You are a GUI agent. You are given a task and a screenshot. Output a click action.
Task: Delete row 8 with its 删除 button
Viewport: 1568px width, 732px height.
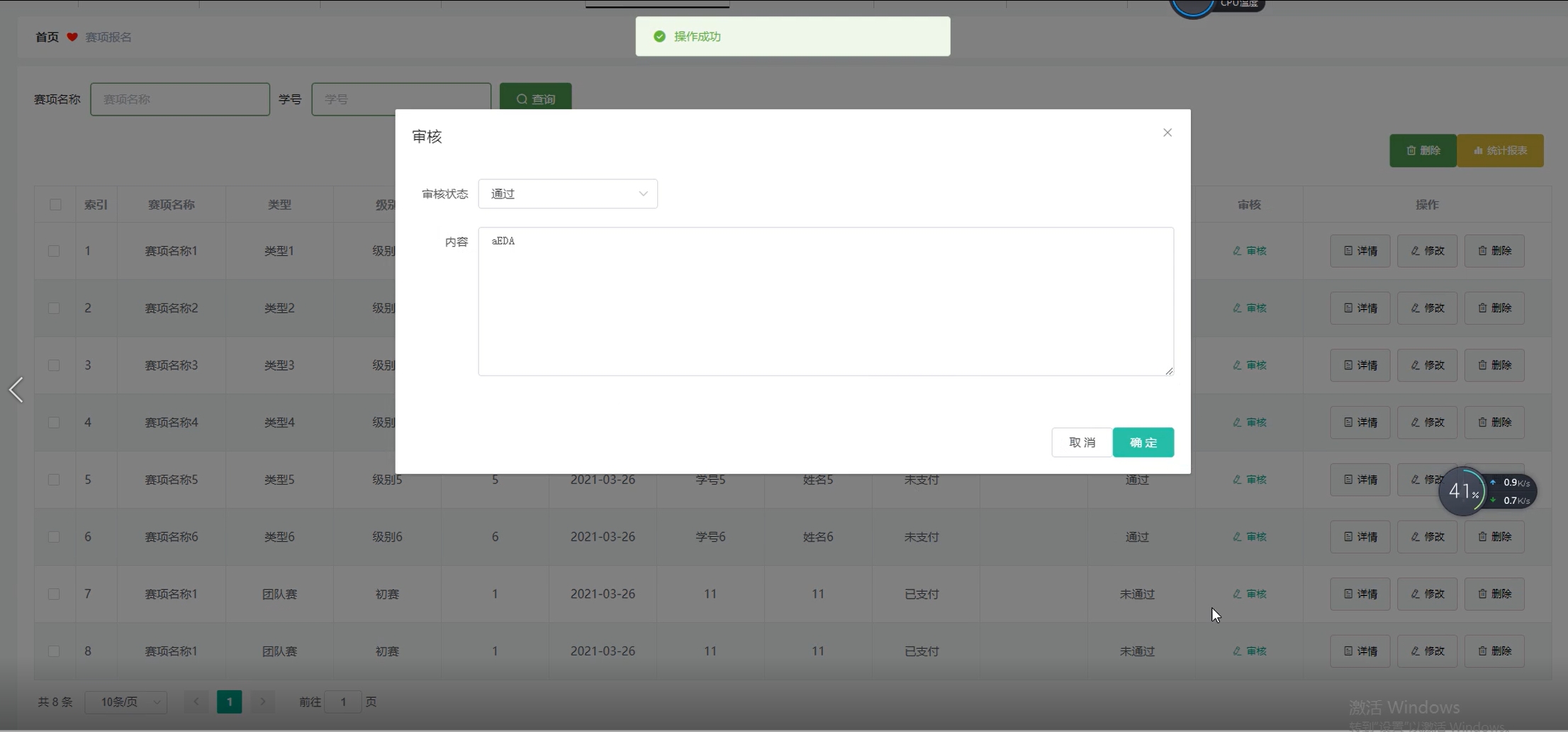tap(1494, 651)
